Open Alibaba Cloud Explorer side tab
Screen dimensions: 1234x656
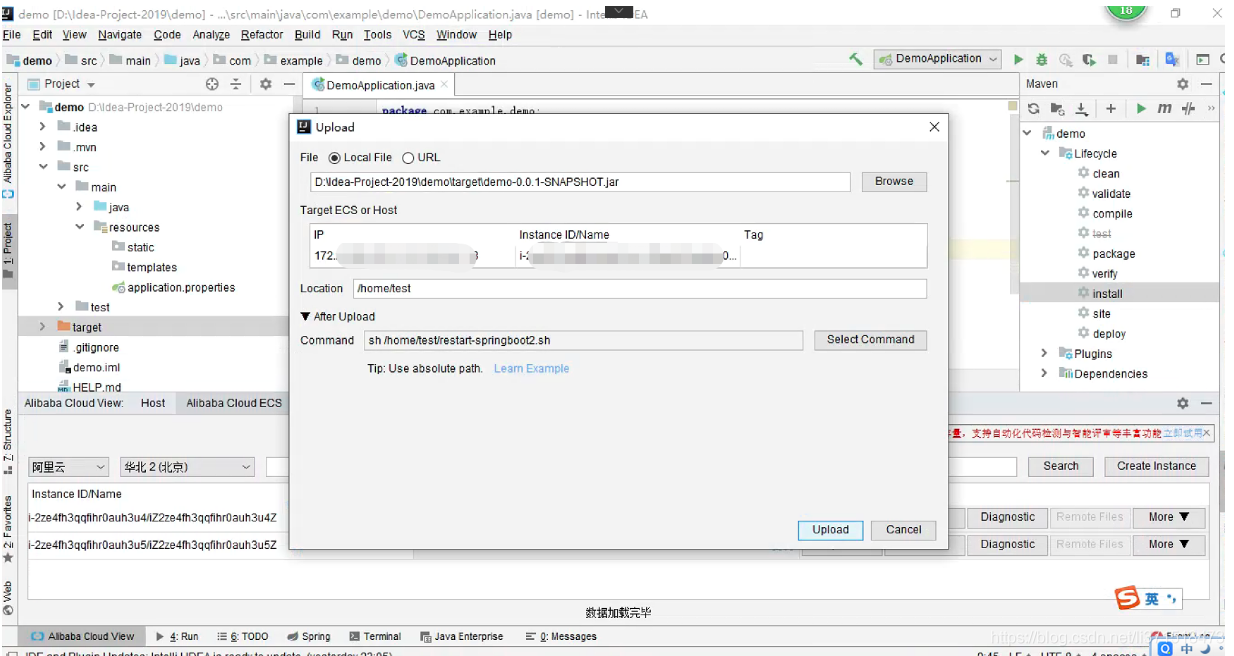[8, 140]
